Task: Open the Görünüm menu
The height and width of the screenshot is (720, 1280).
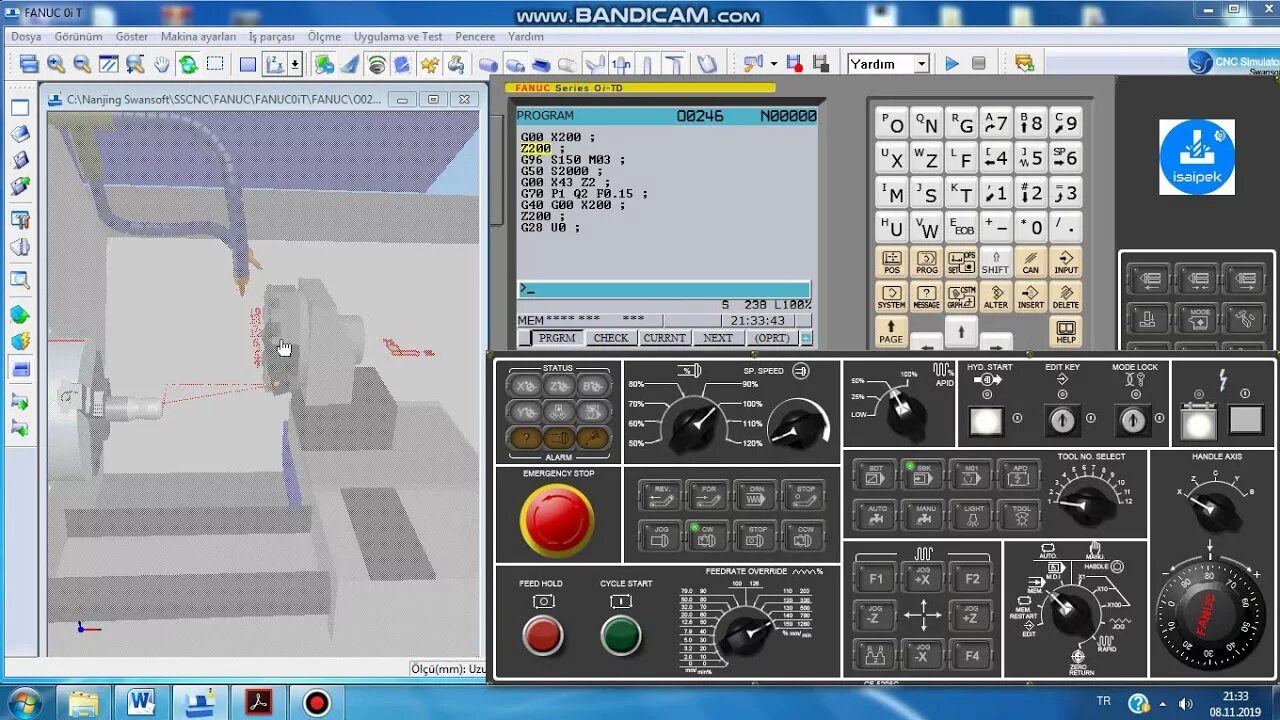Action: [78, 36]
